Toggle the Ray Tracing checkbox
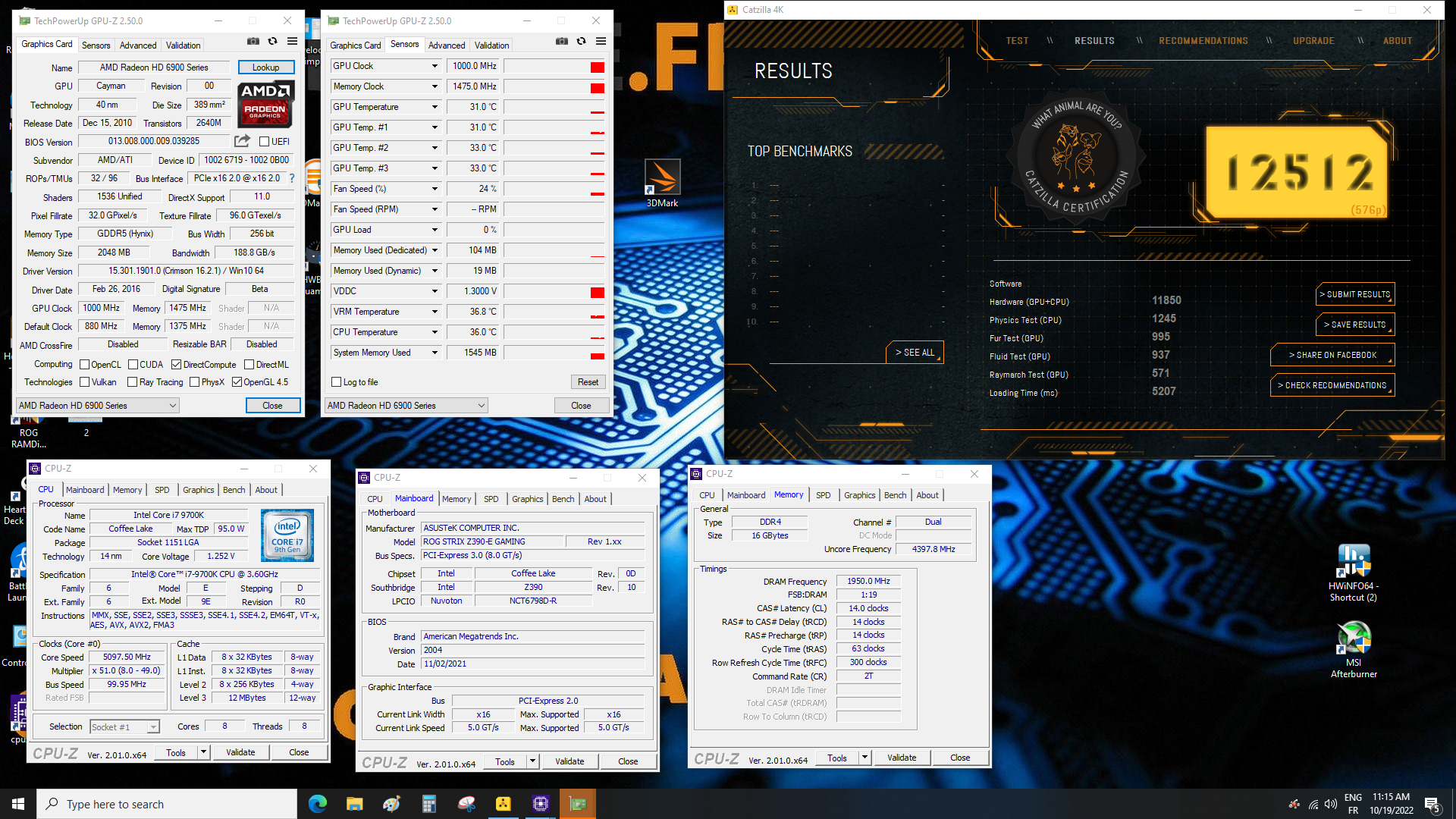This screenshot has height=819, width=1456. (133, 382)
